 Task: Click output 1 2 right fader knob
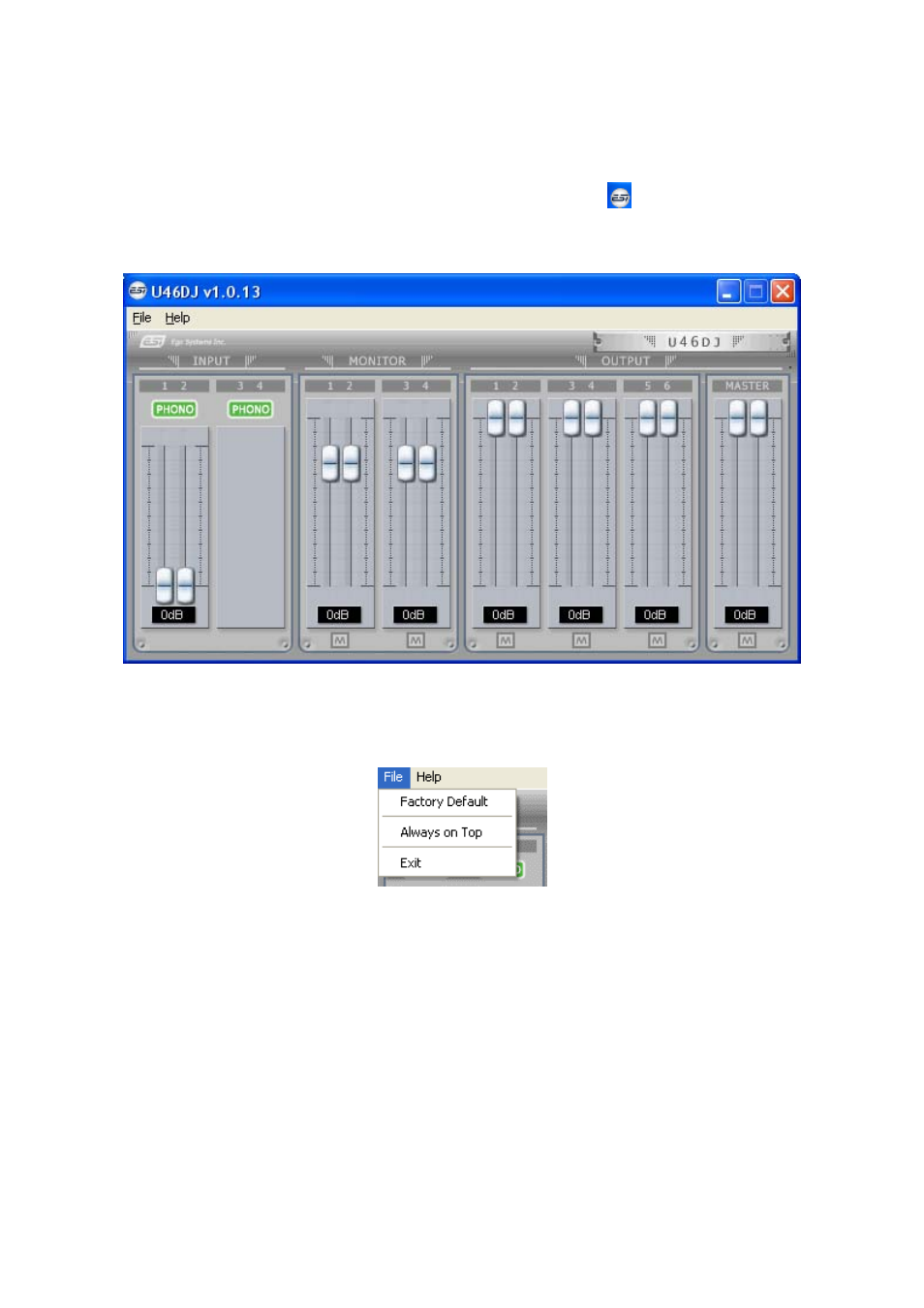517,418
